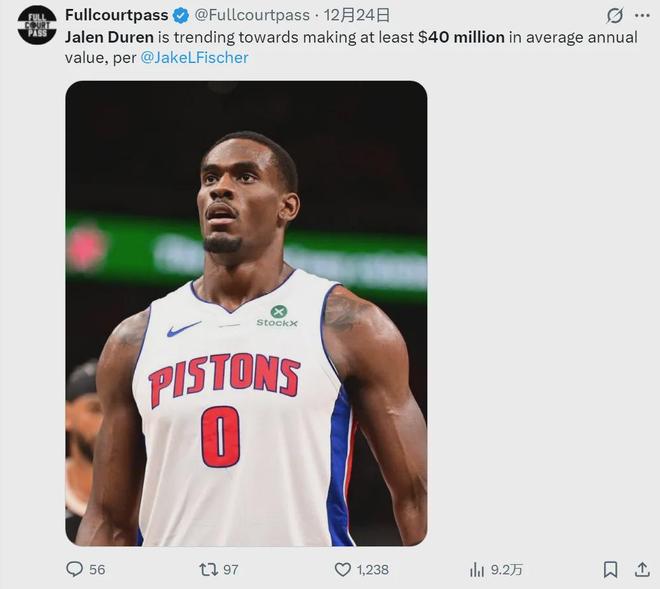Open the @Fullcourtpass handle link
660x589 pixels.
(x=251, y=15)
